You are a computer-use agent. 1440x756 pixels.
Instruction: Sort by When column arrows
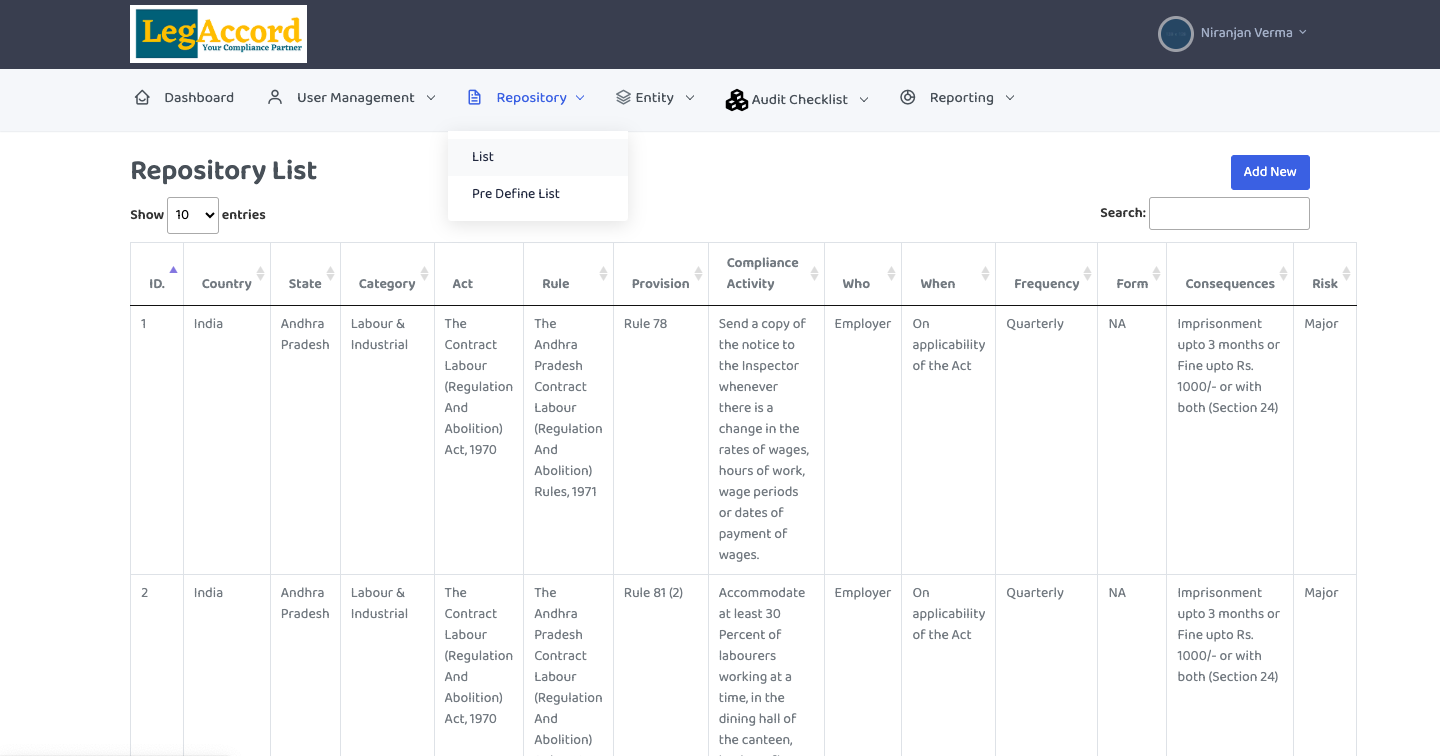click(986, 273)
